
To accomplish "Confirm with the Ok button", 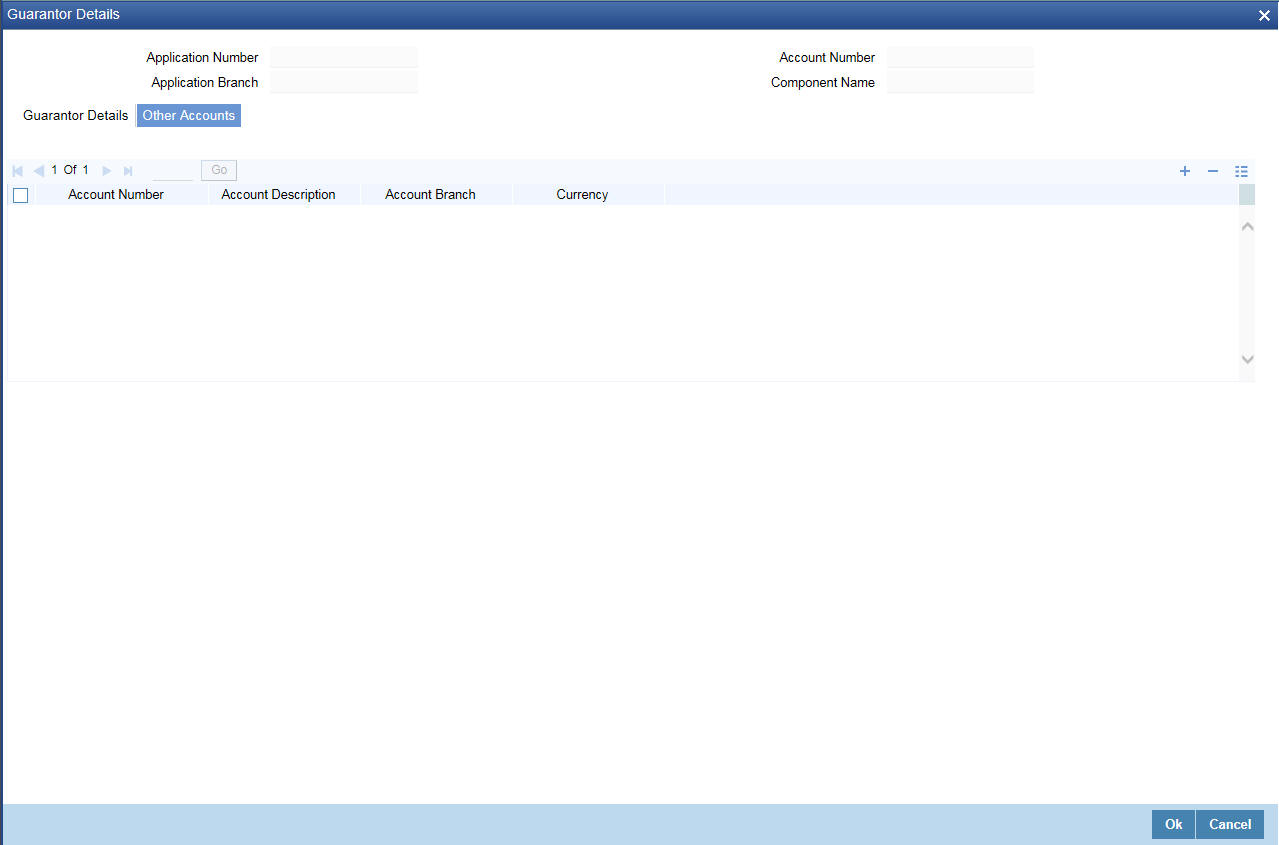I will click(x=1173, y=824).
